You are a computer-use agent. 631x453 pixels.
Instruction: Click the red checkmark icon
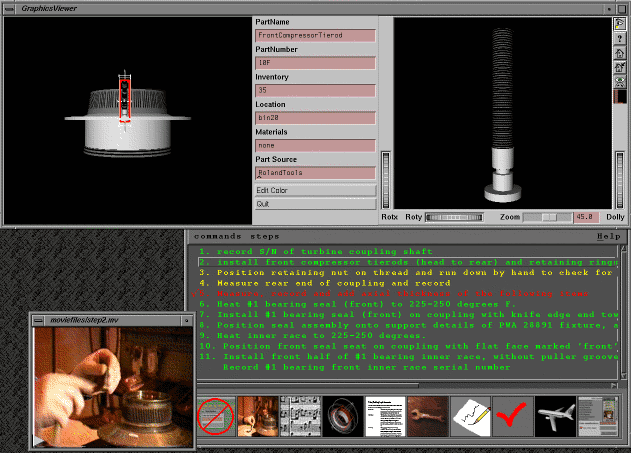pos(509,416)
